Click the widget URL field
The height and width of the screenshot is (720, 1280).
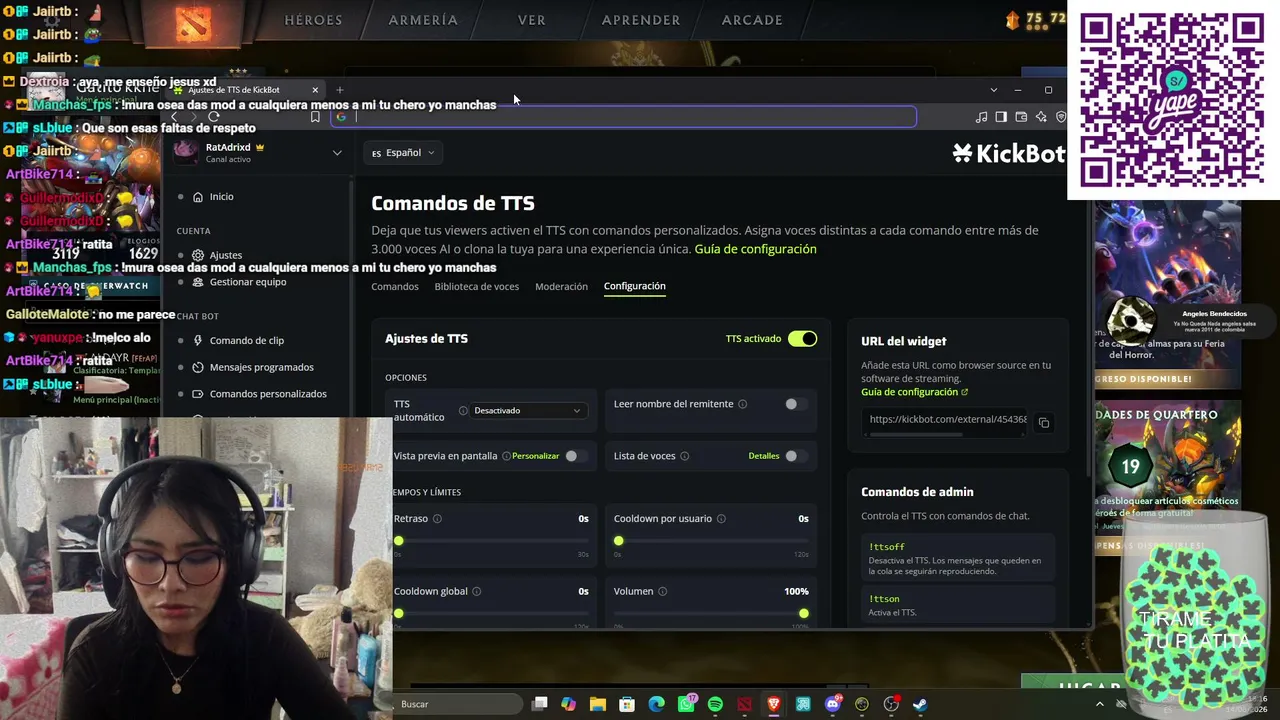(x=947, y=420)
